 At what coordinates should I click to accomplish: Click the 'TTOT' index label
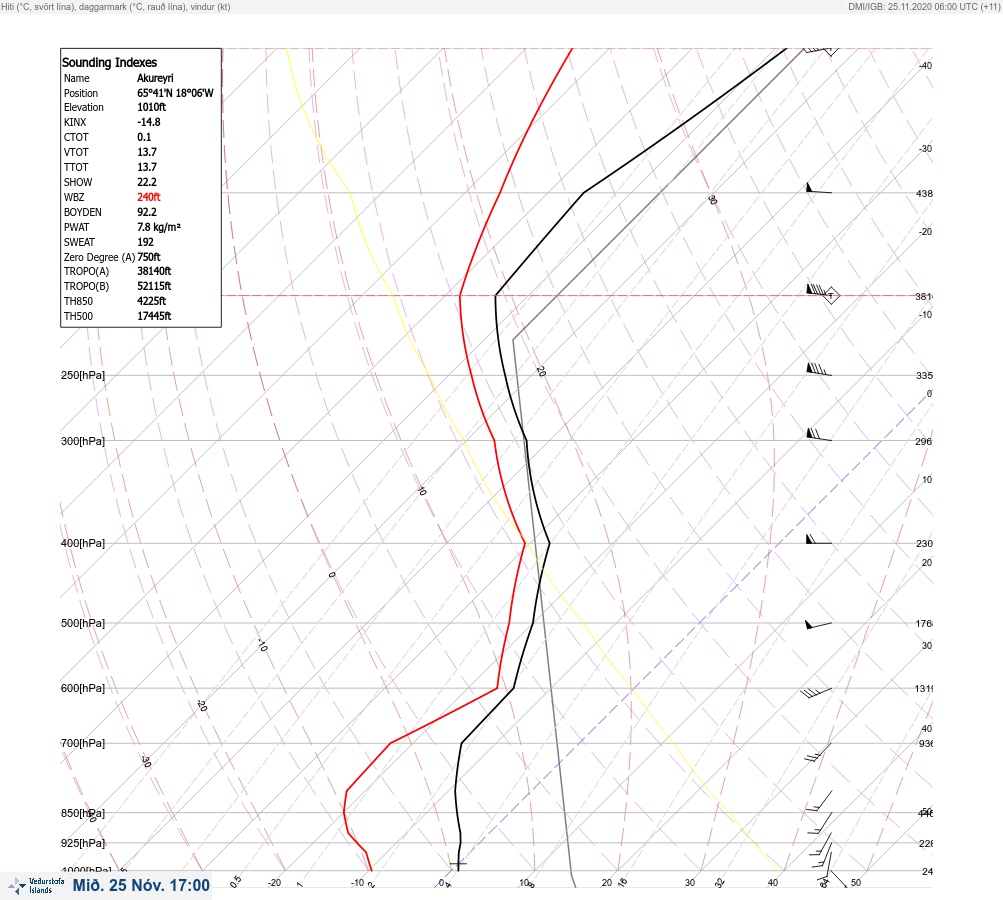click(76, 167)
